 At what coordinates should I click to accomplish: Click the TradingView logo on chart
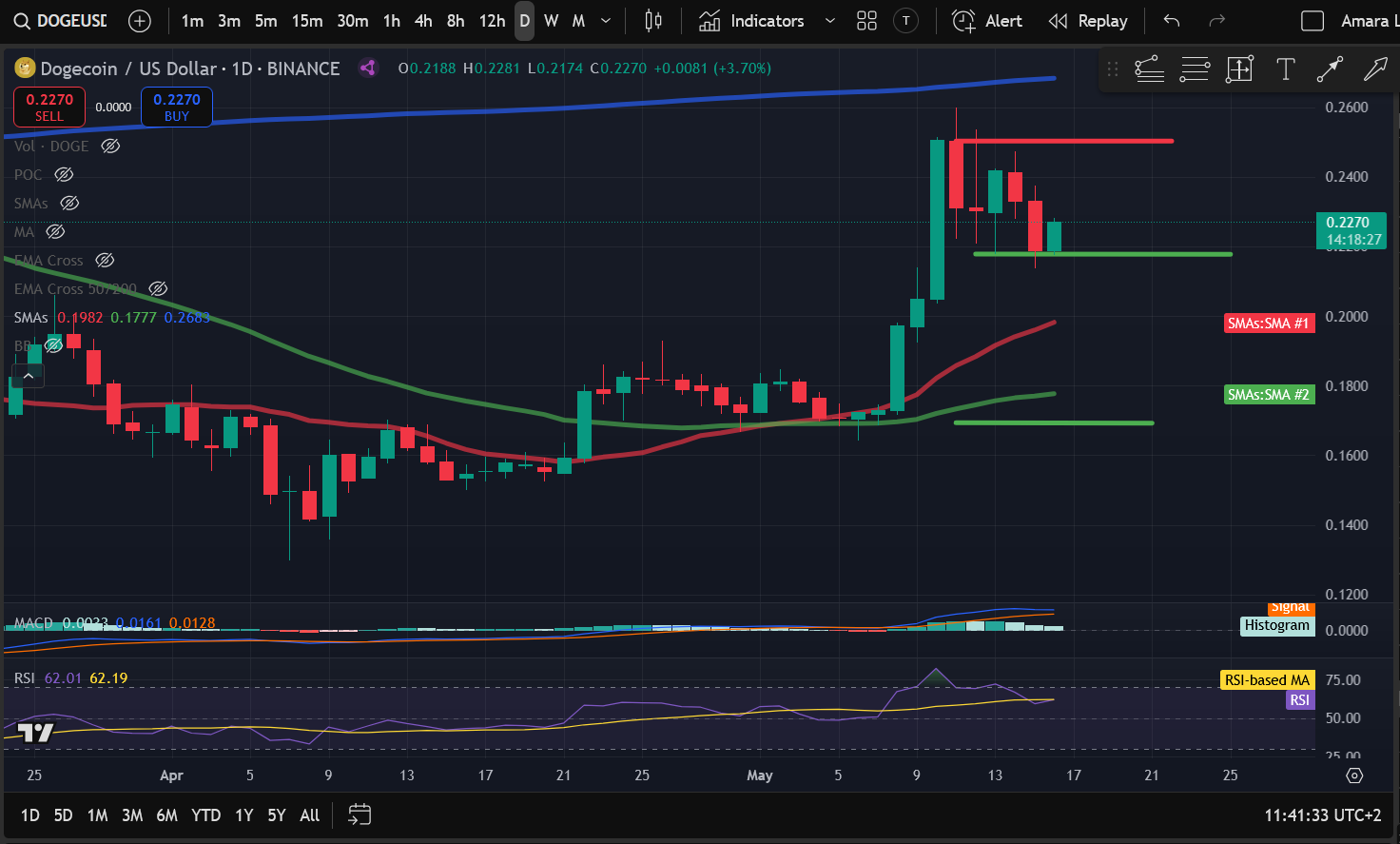(x=36, y=732)
